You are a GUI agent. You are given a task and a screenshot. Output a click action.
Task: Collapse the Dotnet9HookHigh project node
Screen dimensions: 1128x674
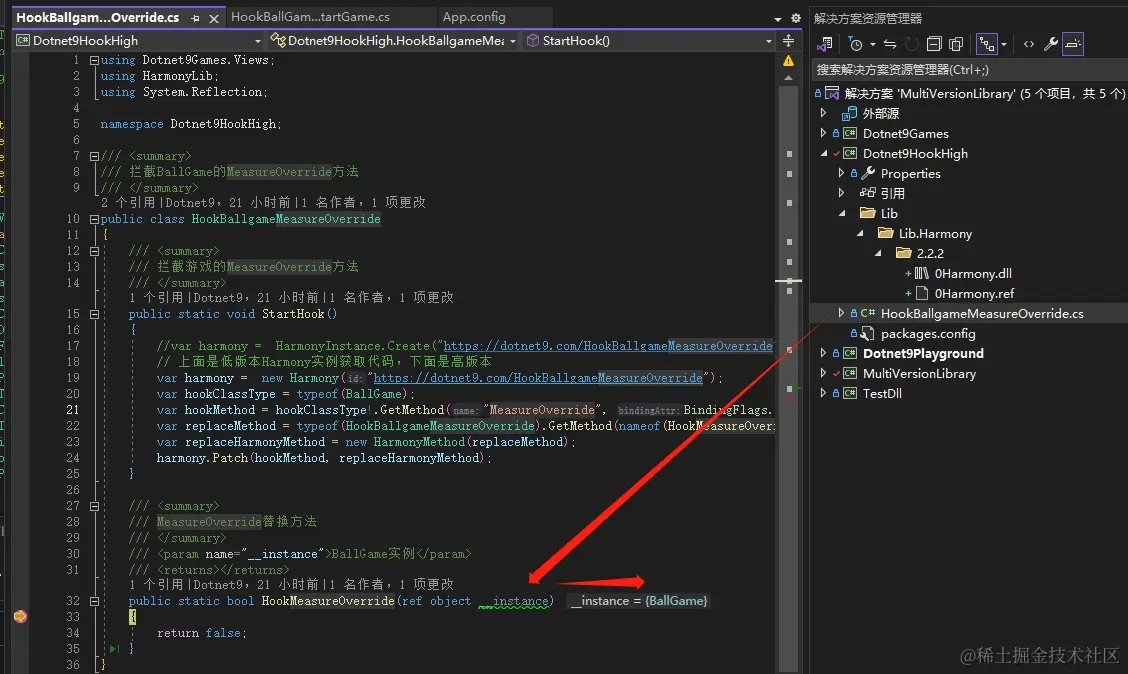823,153
